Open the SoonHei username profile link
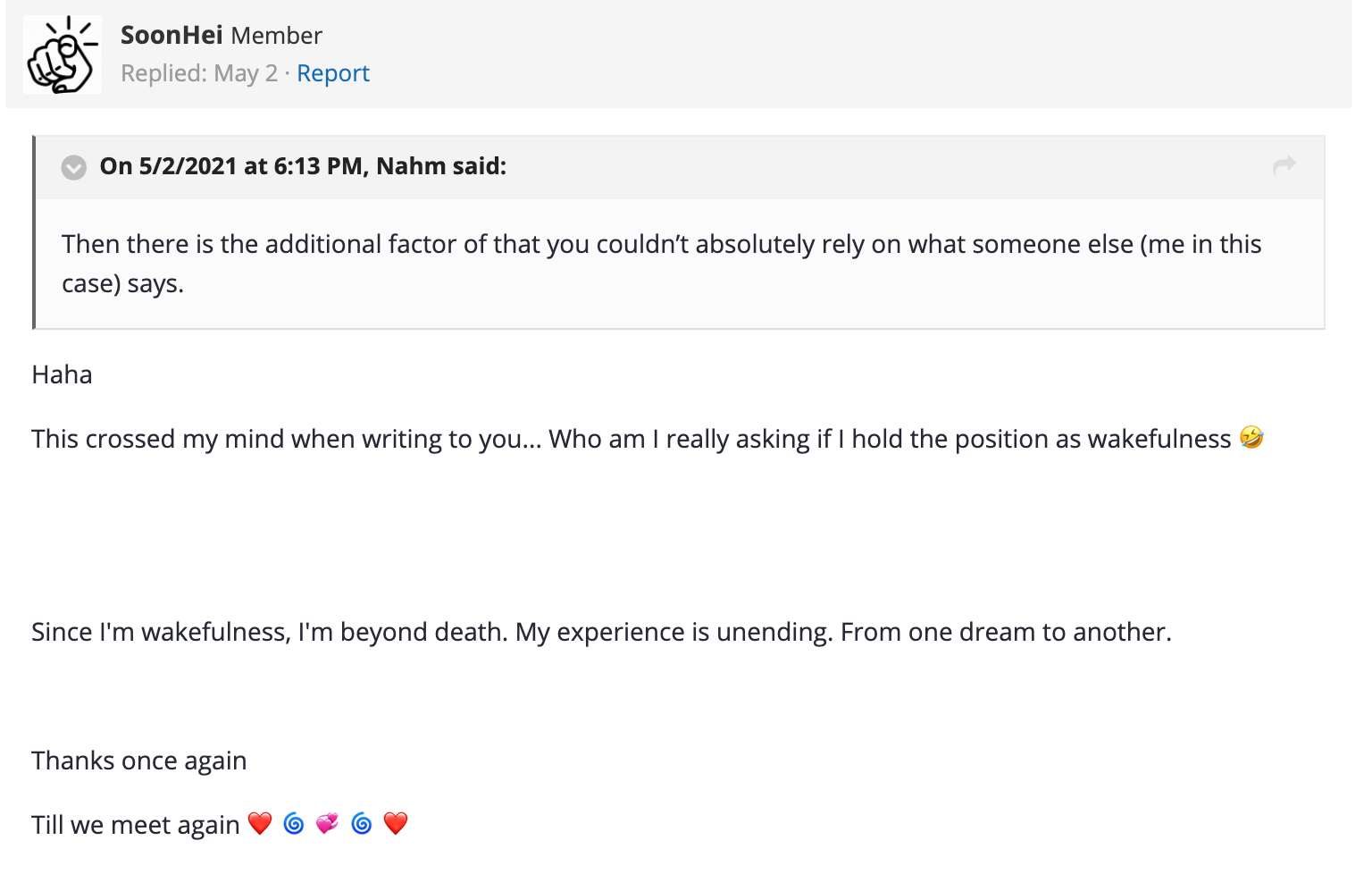The height and width of the screenshot is (874, 1372). pos(171,35)
